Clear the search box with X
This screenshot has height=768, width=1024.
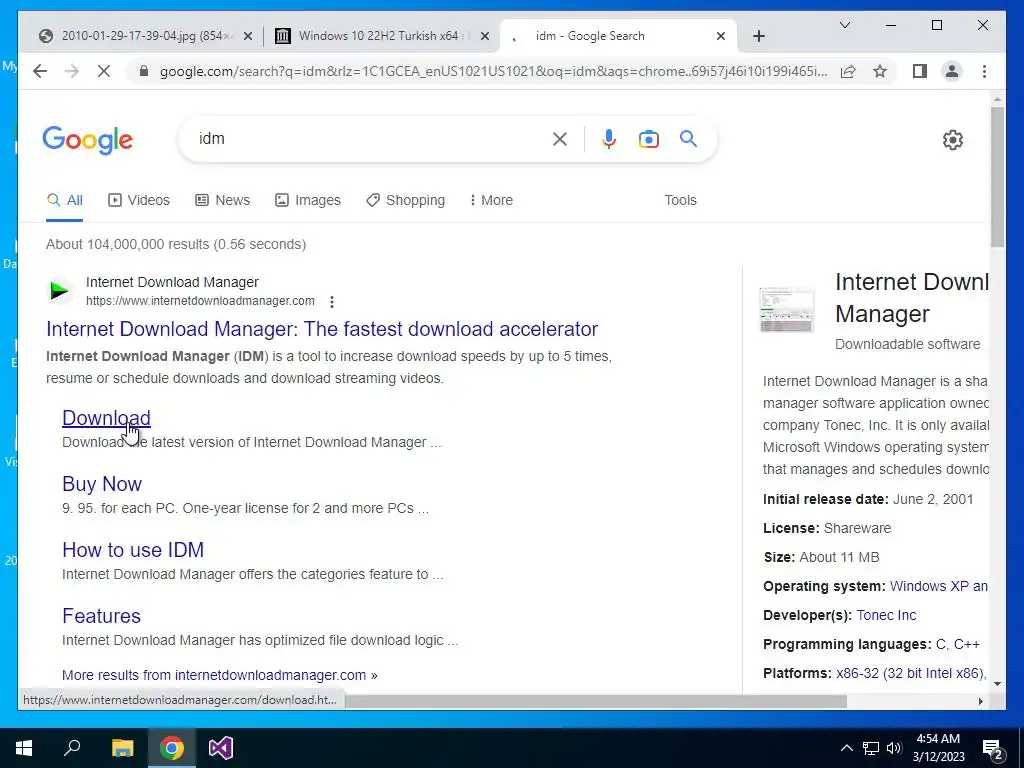tap(560, 138)
